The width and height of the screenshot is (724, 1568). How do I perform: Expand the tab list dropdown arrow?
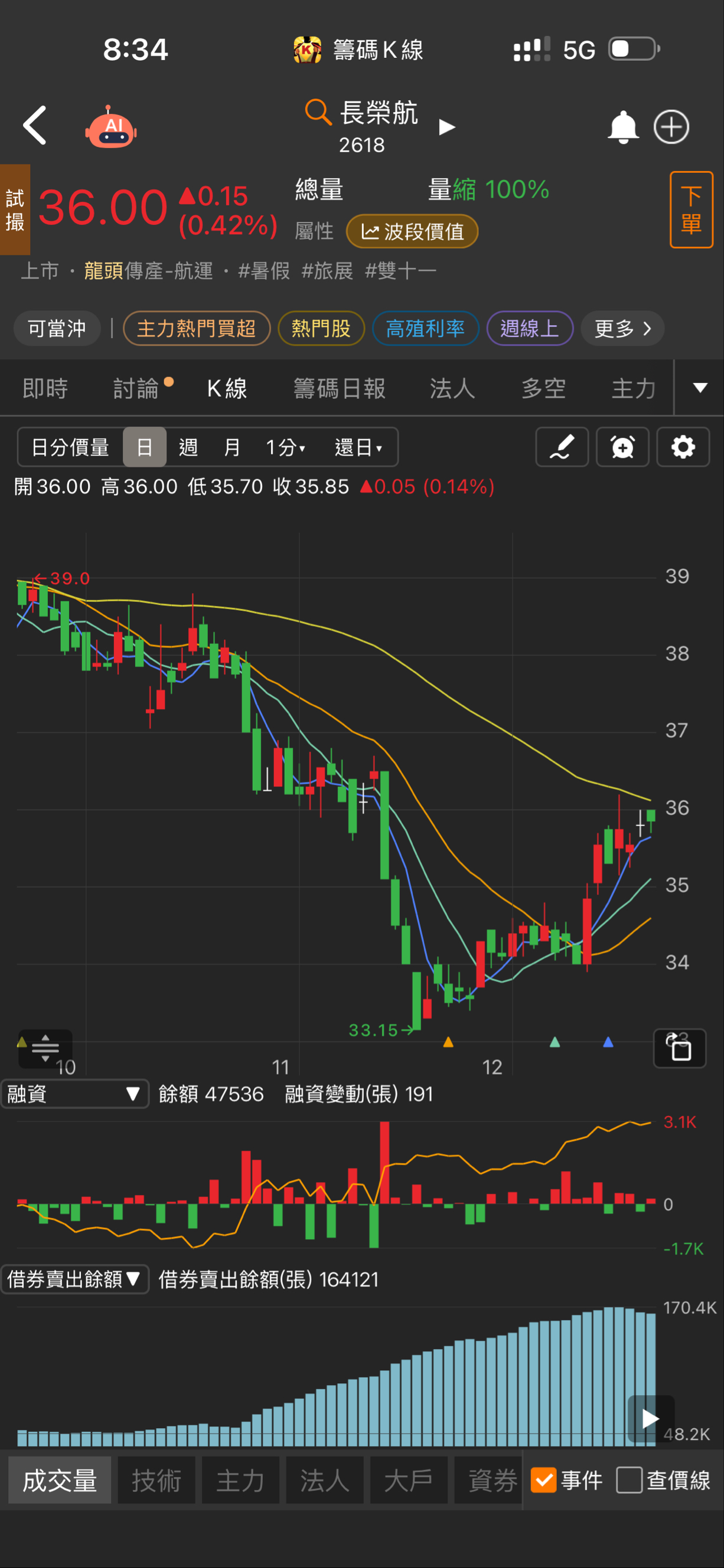700,388
